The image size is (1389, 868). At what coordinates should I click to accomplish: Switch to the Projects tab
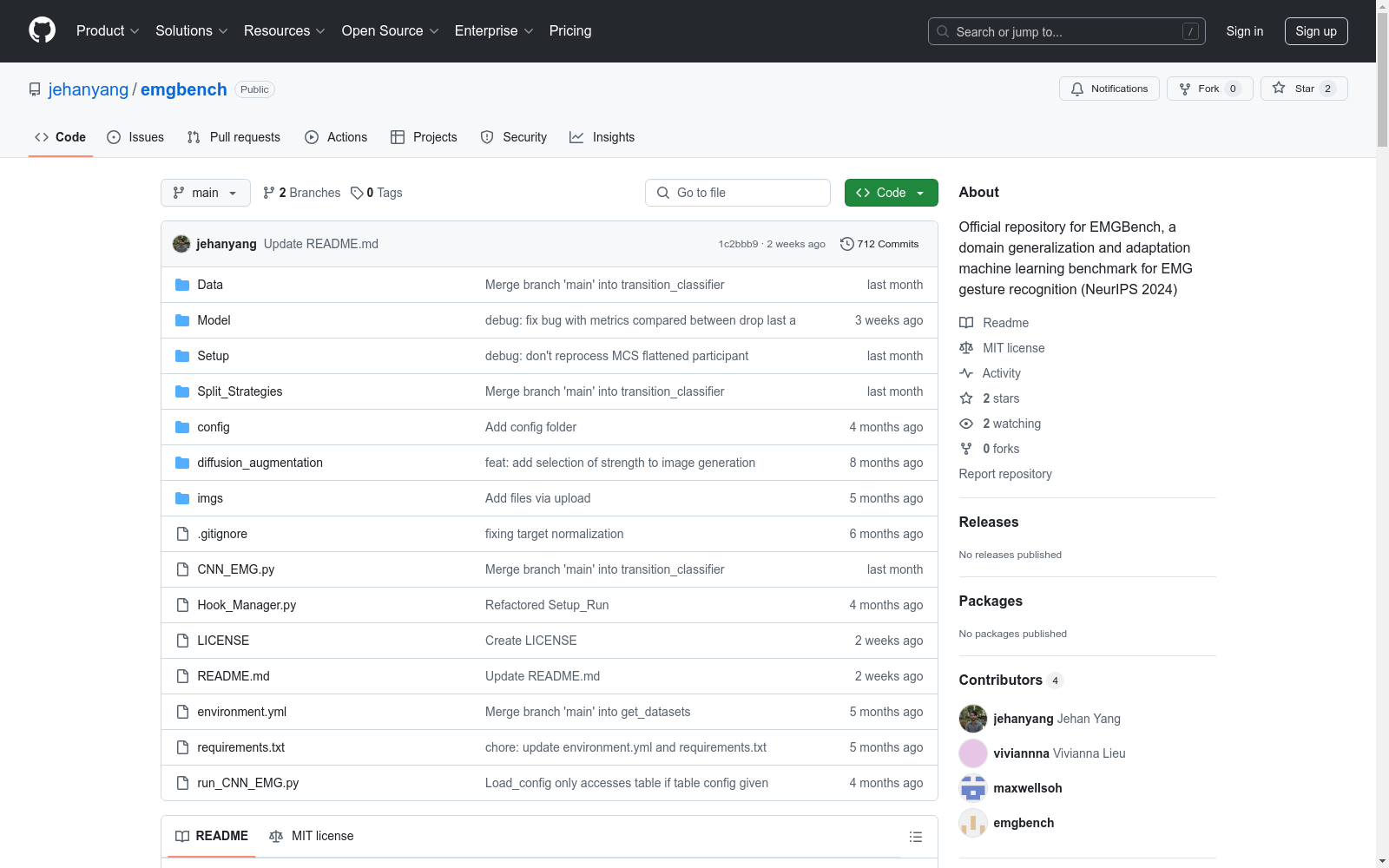424,137
